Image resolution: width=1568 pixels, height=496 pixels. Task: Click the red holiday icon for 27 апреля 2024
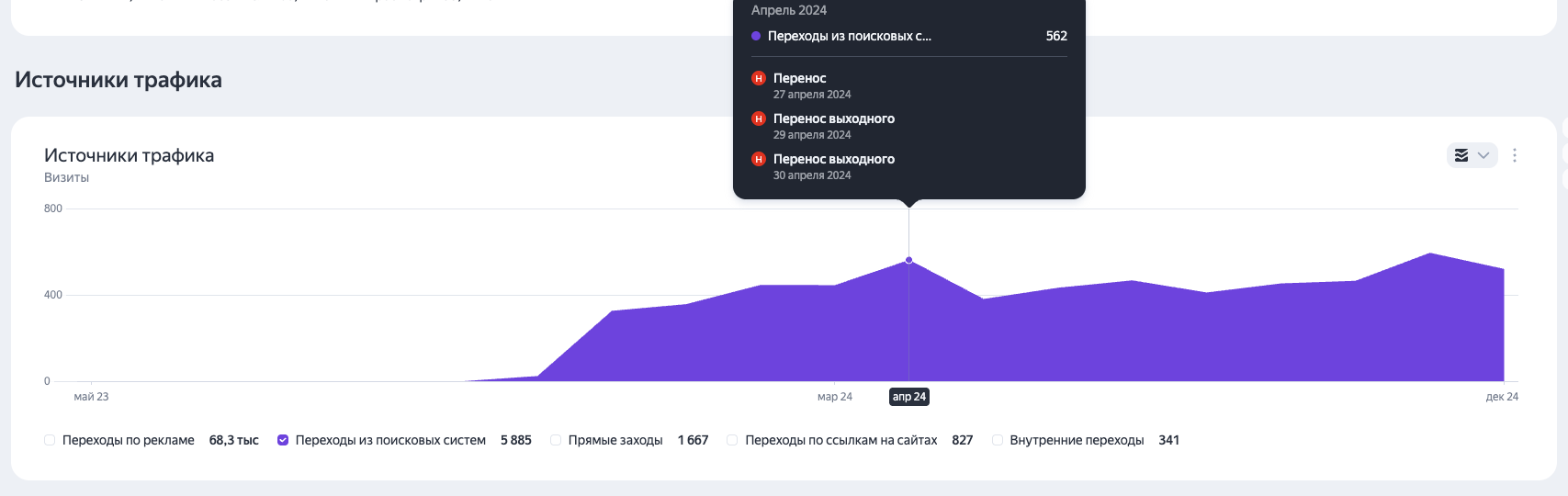759,78
